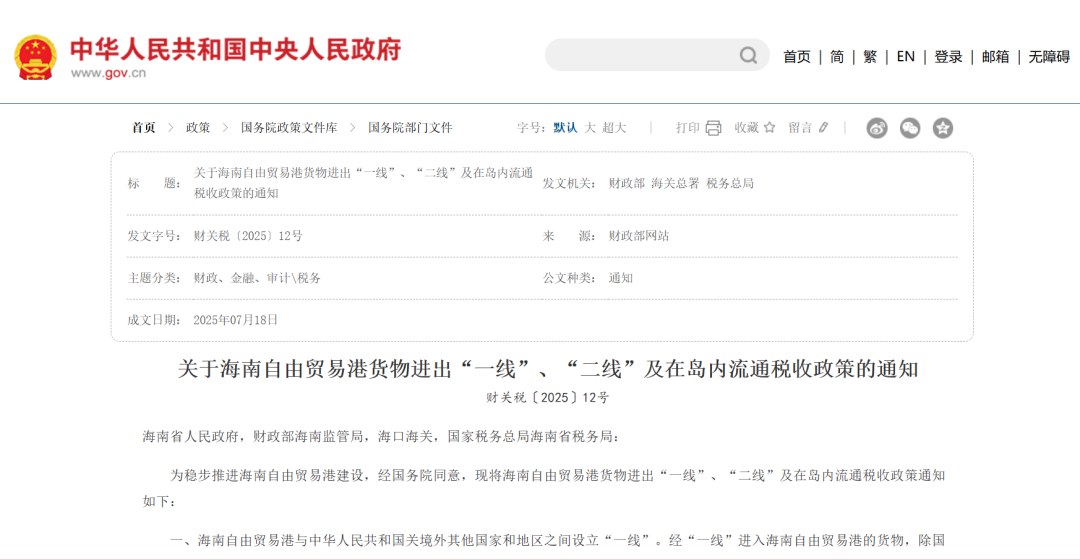
Task: Go to 首页 breadcrumb
Action: tap(144, 127)
